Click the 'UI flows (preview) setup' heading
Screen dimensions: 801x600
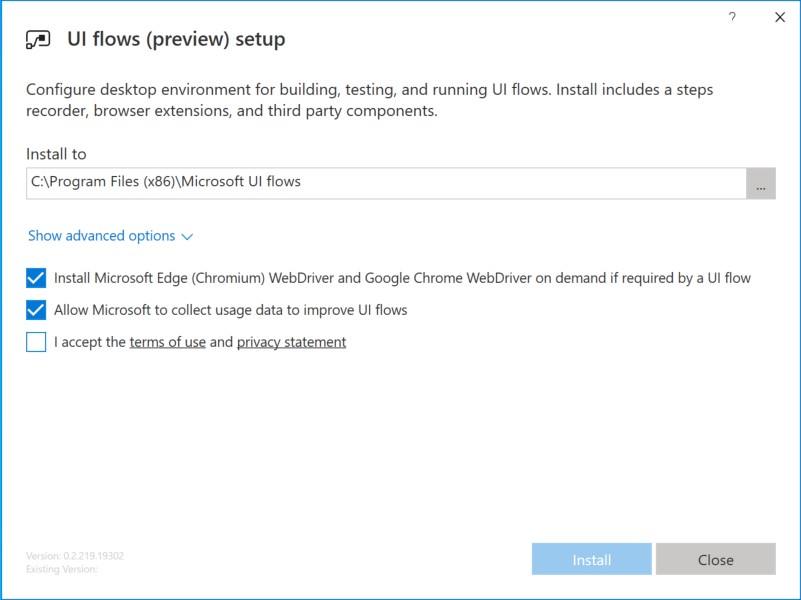[176, 40]
